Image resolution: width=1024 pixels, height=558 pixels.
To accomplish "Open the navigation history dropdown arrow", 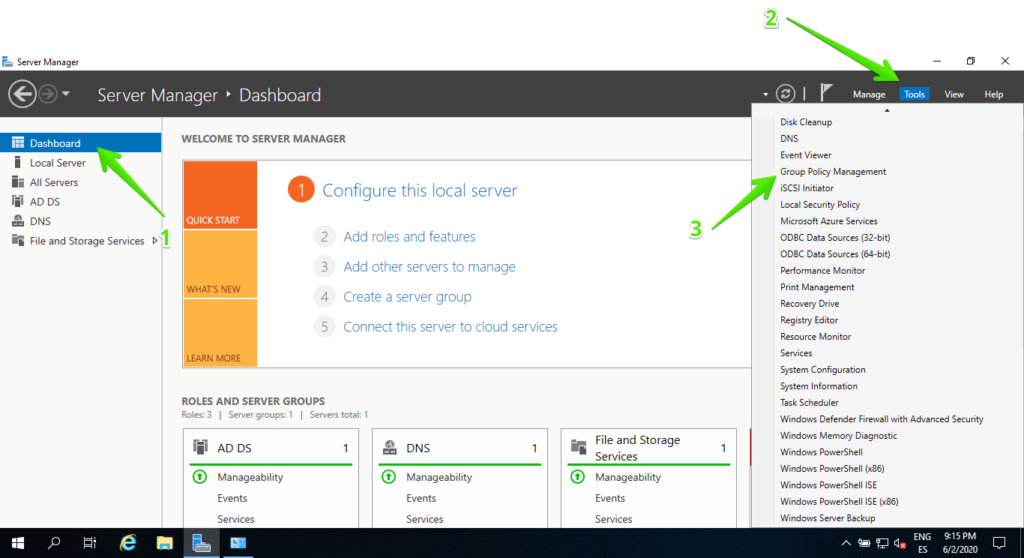I will coord(66,94).
